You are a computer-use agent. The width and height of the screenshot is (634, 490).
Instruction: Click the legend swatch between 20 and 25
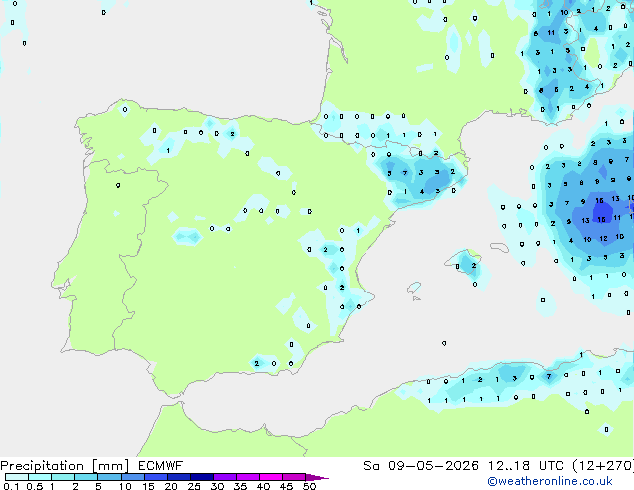tap(179, 477)
